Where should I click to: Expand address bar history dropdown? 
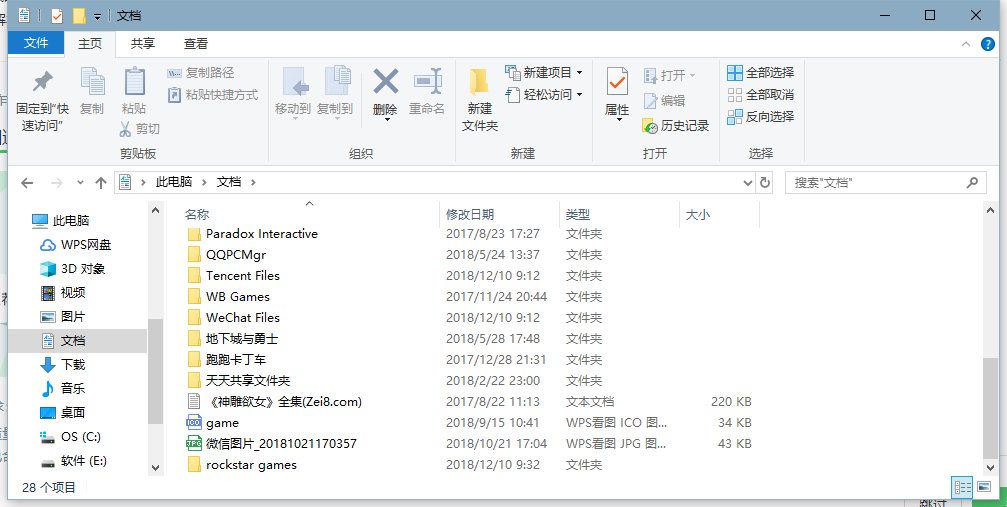tap(748, 182)
